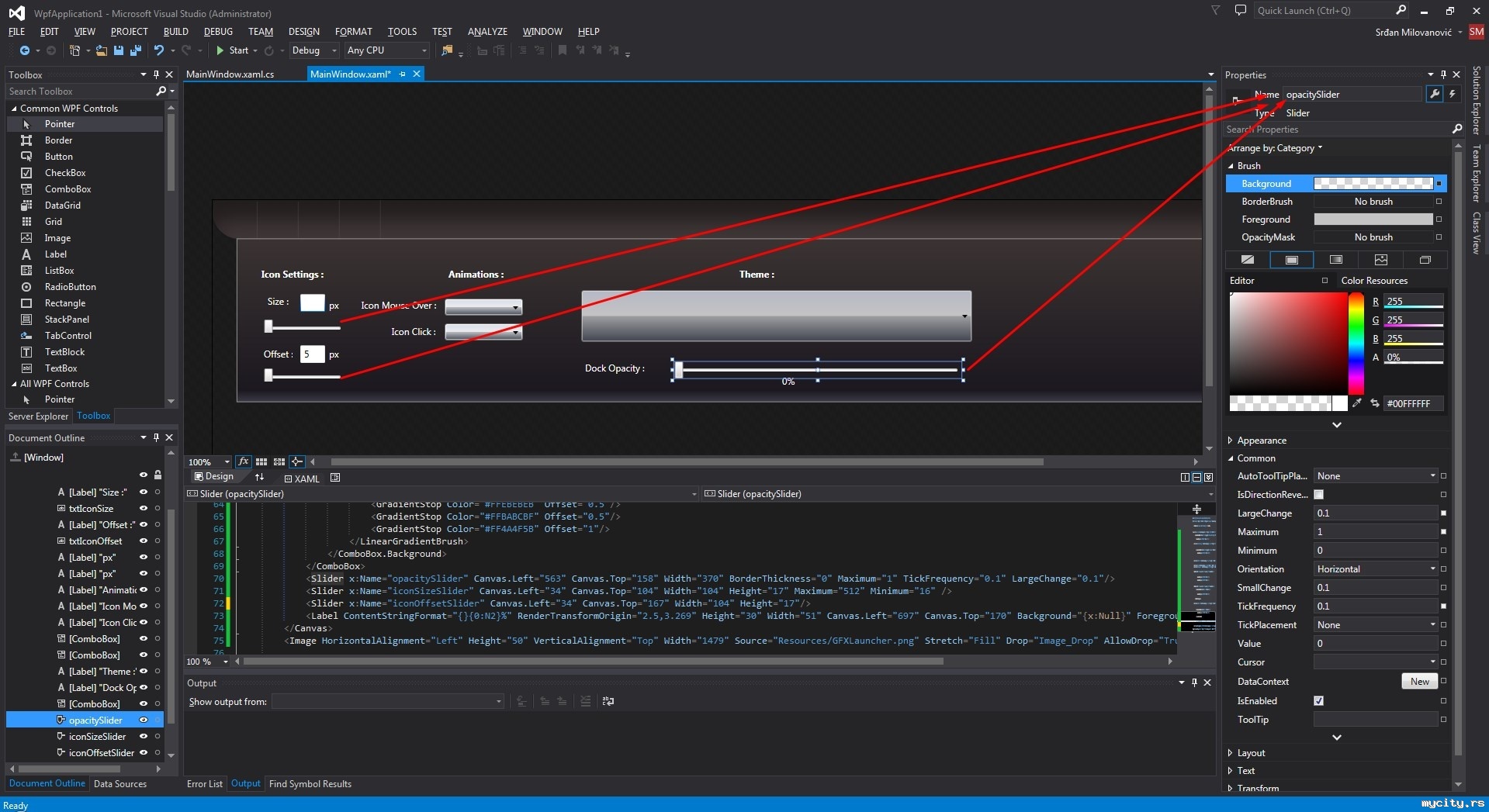Open the Debug configuration dropdown
Viewport: 1489px width, 812px height.
(x=313, y=50)
